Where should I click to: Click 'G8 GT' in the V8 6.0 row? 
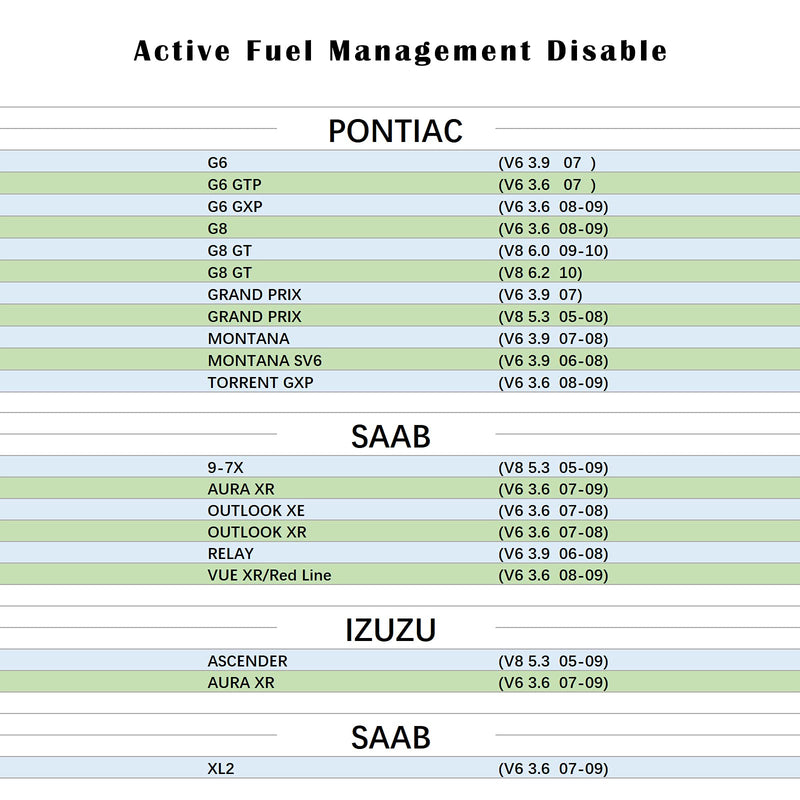(x=230, y=251)
